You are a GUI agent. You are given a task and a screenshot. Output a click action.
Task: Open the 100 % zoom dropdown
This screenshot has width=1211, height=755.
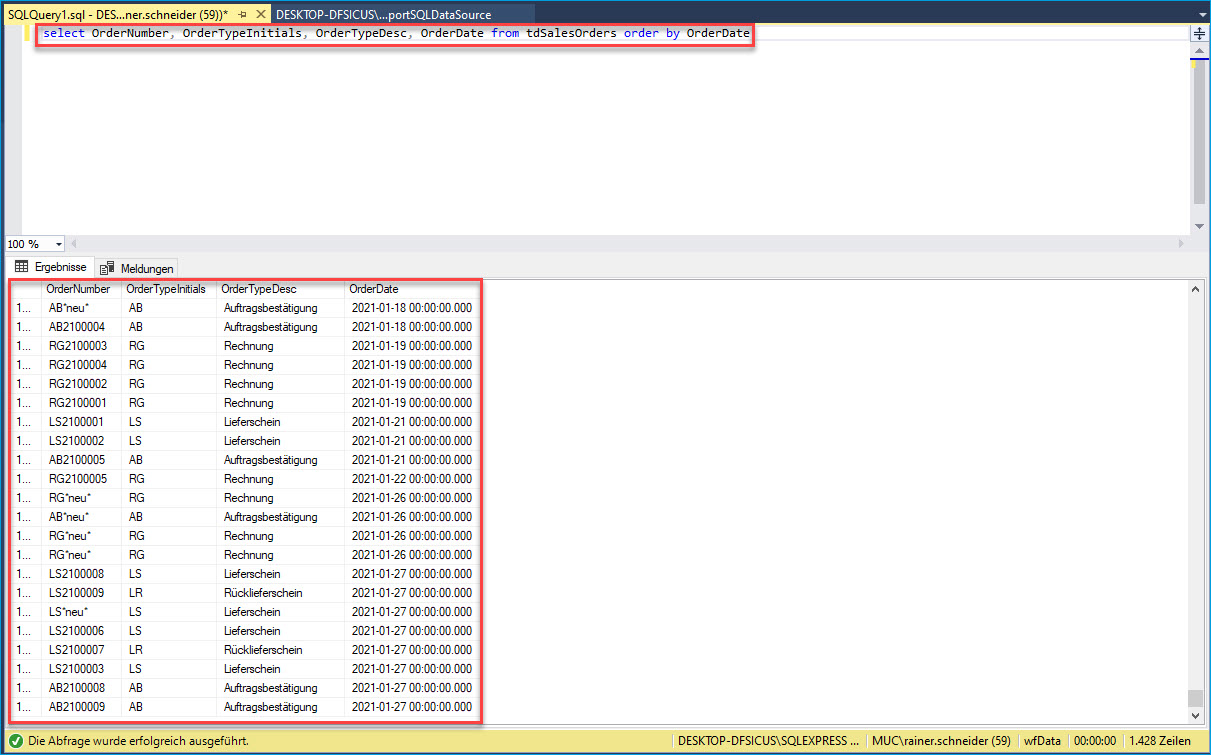pyautogui.click(x=58, y=244)
